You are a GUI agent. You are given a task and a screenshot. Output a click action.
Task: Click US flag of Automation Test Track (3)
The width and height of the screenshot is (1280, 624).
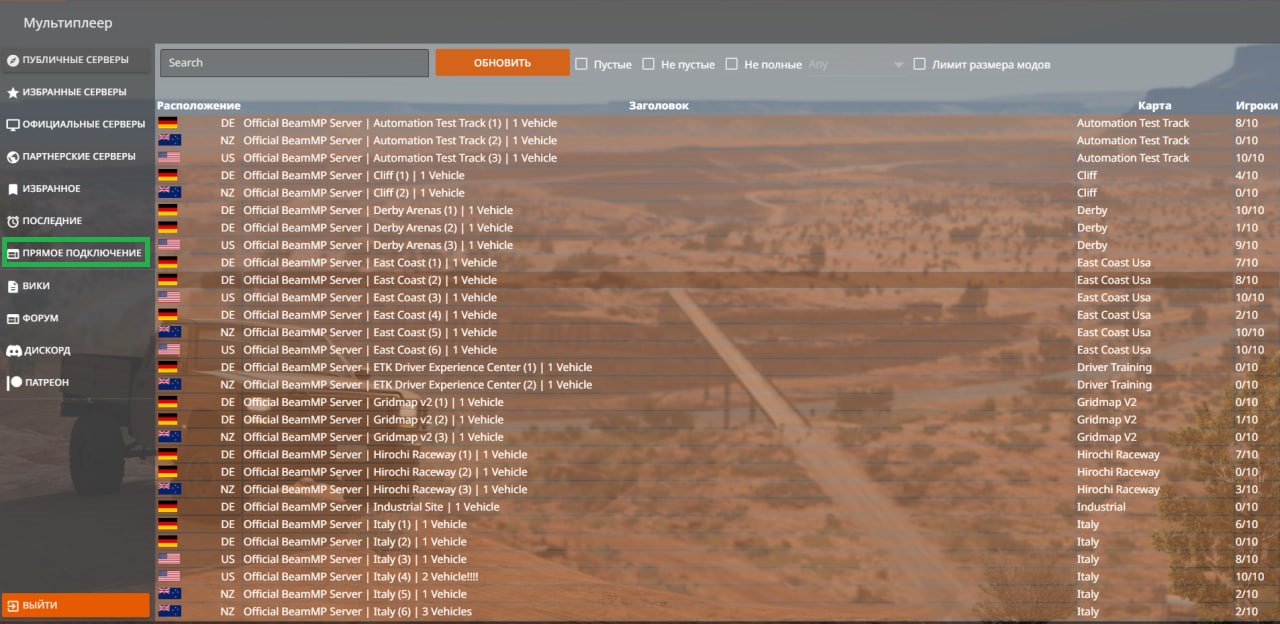pyautogui.click(x=168, y=158)
